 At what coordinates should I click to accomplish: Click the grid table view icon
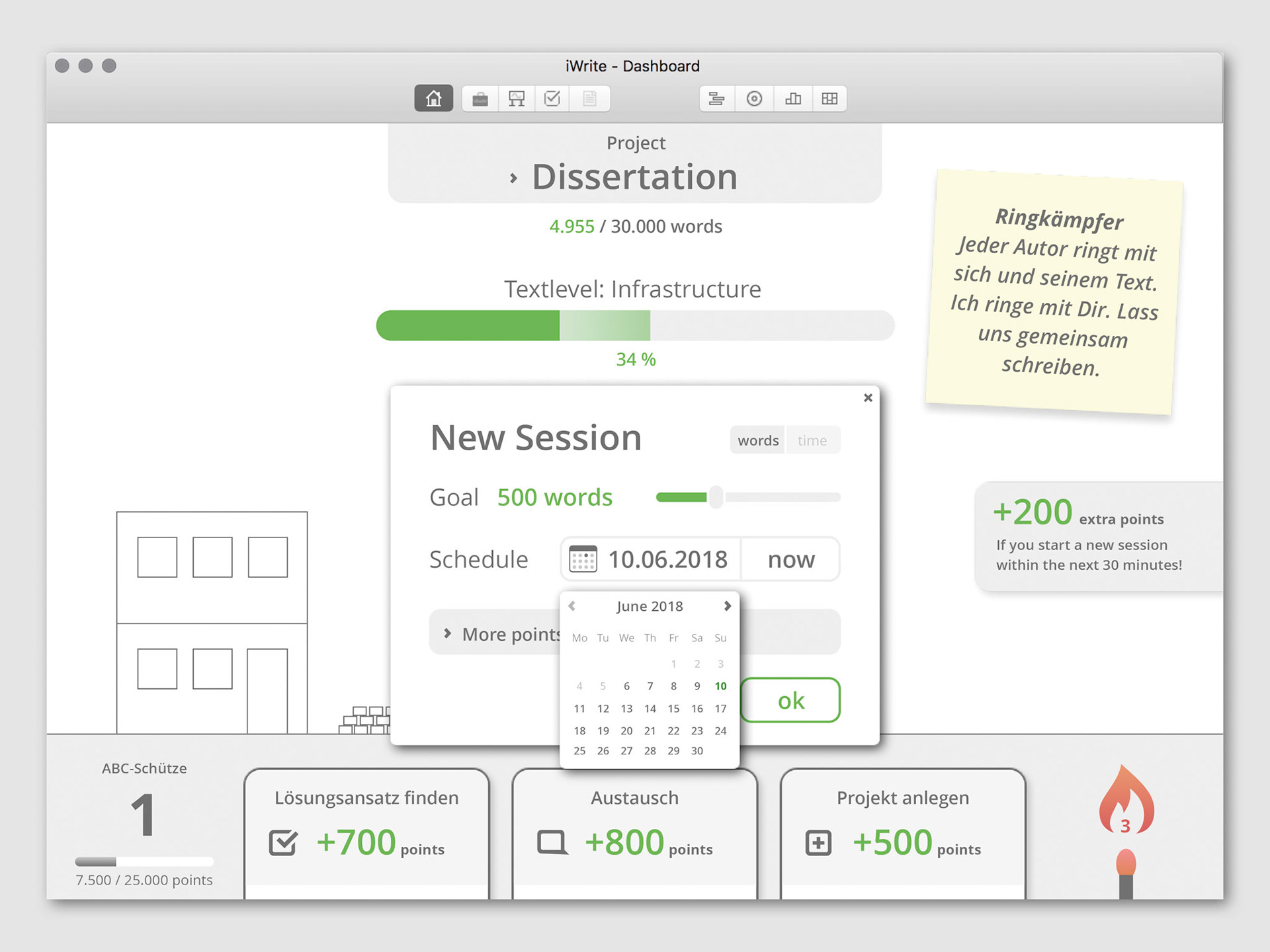click(829, 99)
